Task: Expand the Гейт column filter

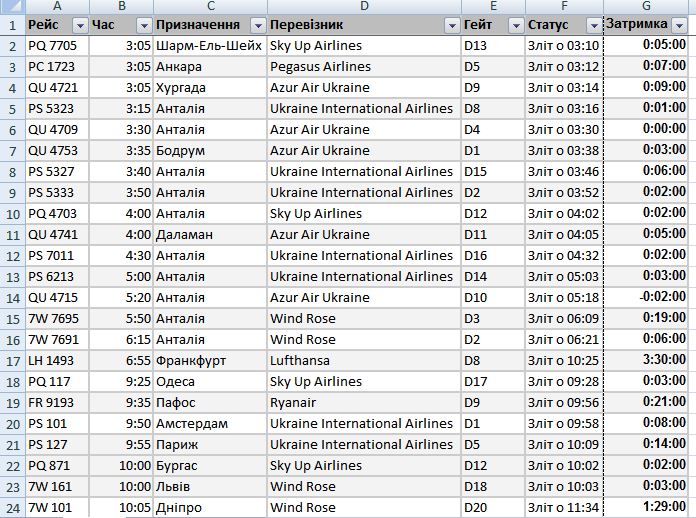Action: [516, 25]
